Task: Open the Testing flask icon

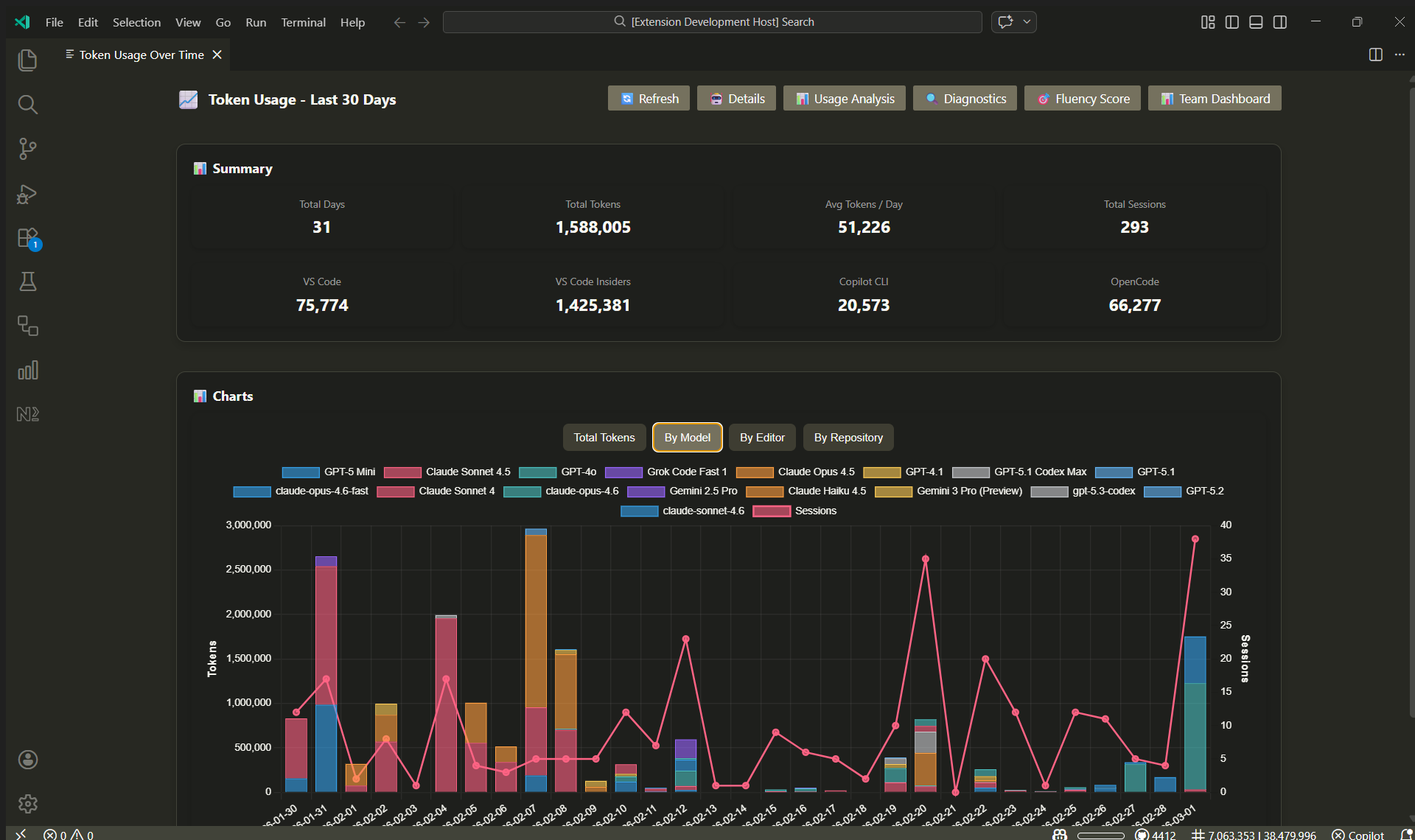Action: (x=27, y=281)
